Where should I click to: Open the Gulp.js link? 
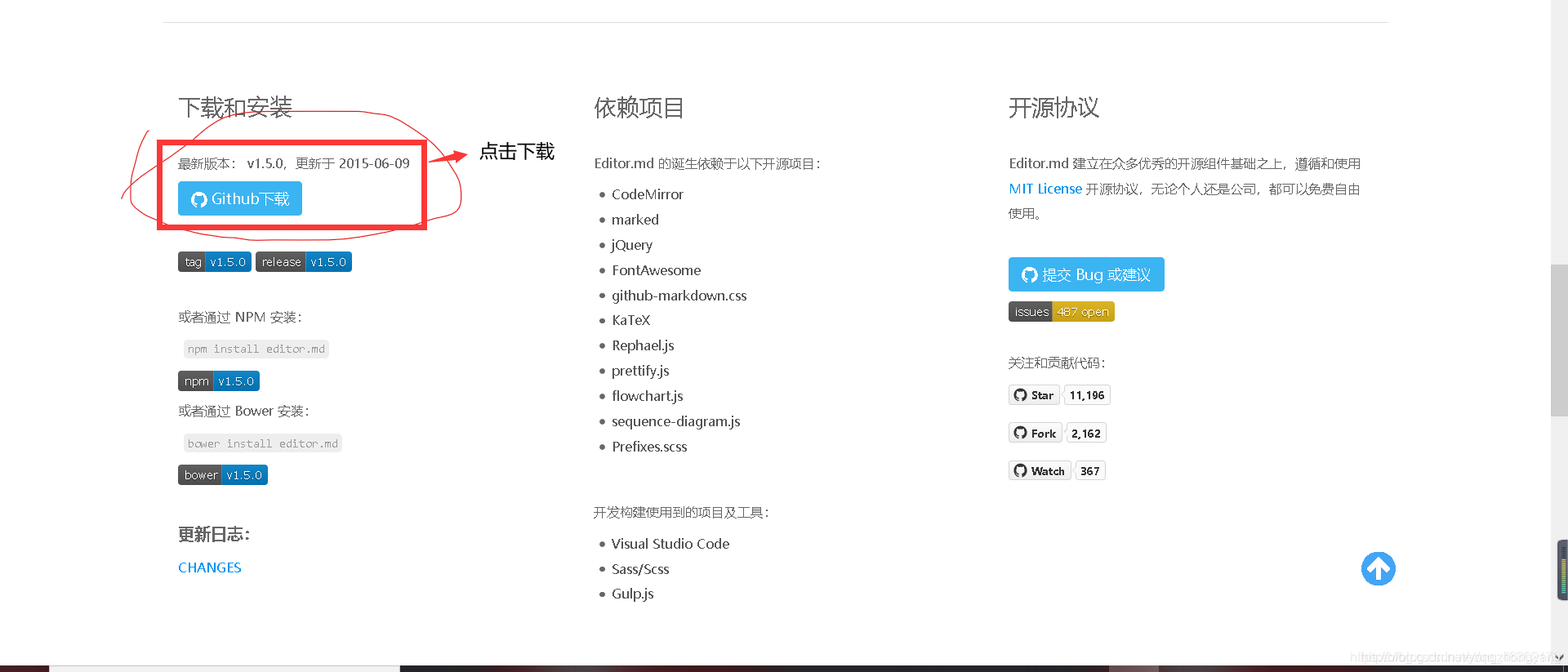click(x=633, y=594)
